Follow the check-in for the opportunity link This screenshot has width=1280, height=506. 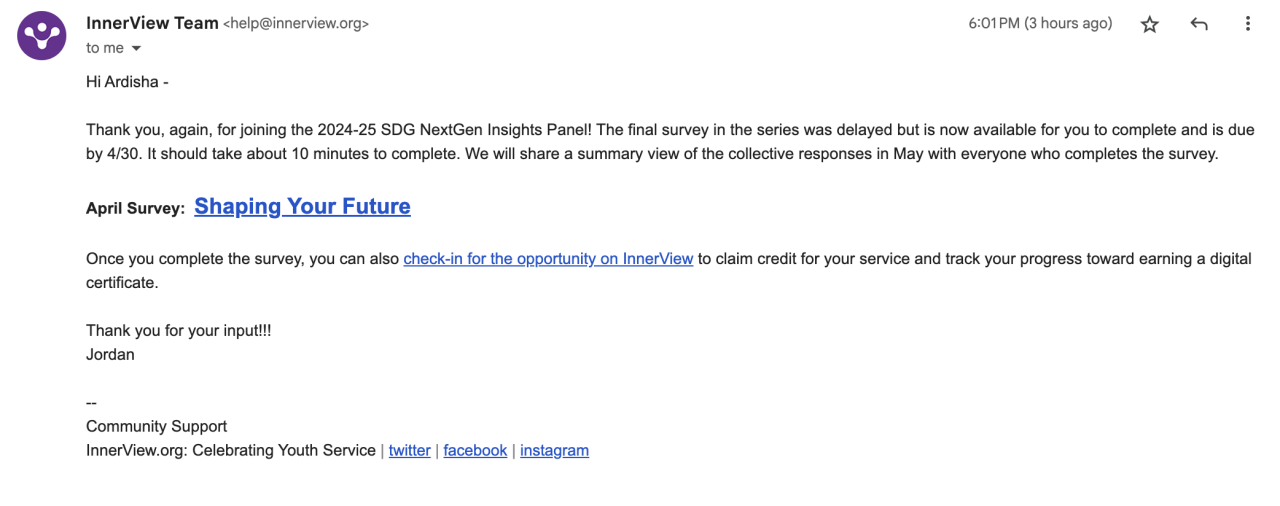pos(548,259)
